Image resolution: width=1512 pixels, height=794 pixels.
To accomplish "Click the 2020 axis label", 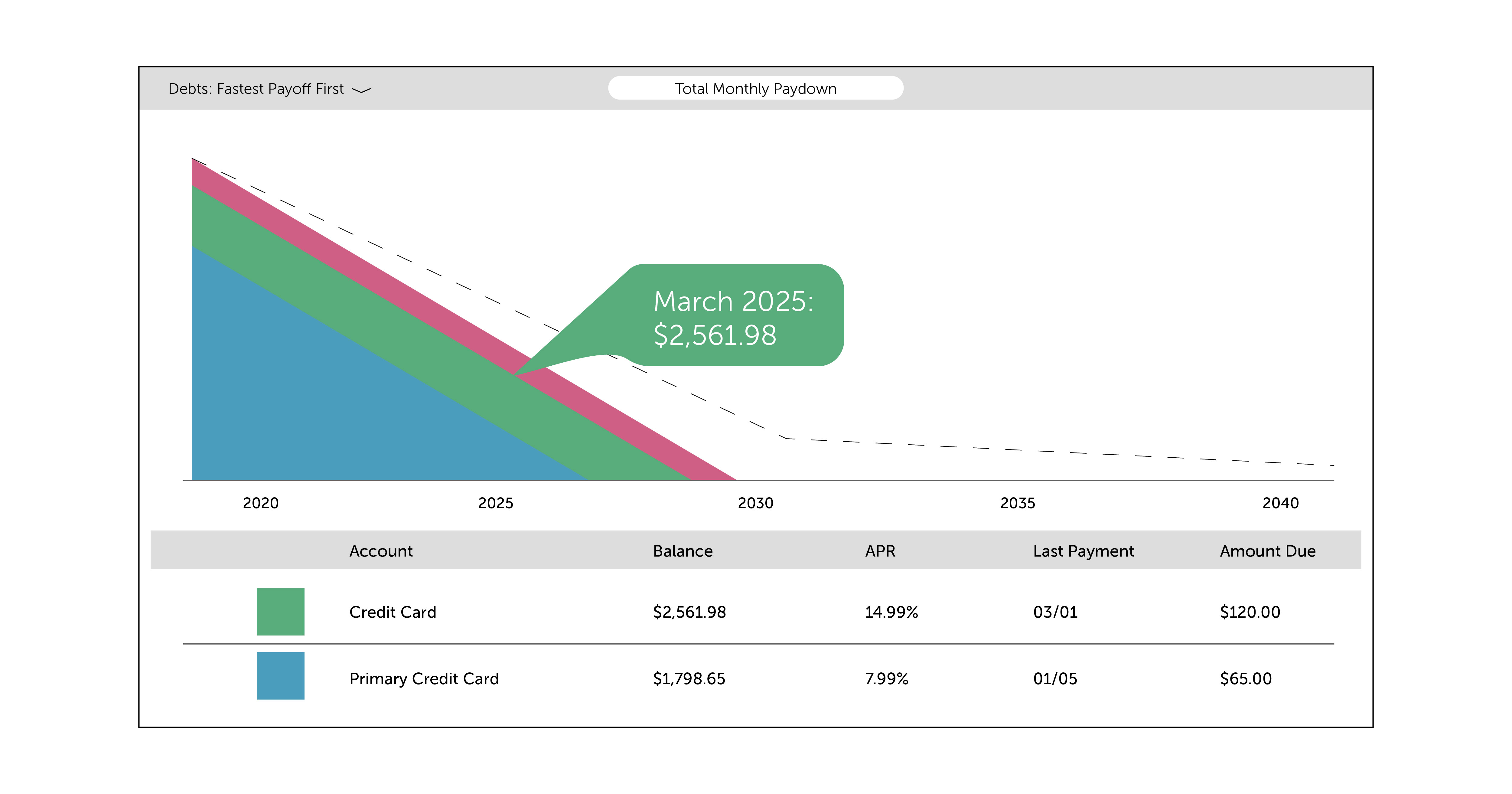I will click(261, 503).
